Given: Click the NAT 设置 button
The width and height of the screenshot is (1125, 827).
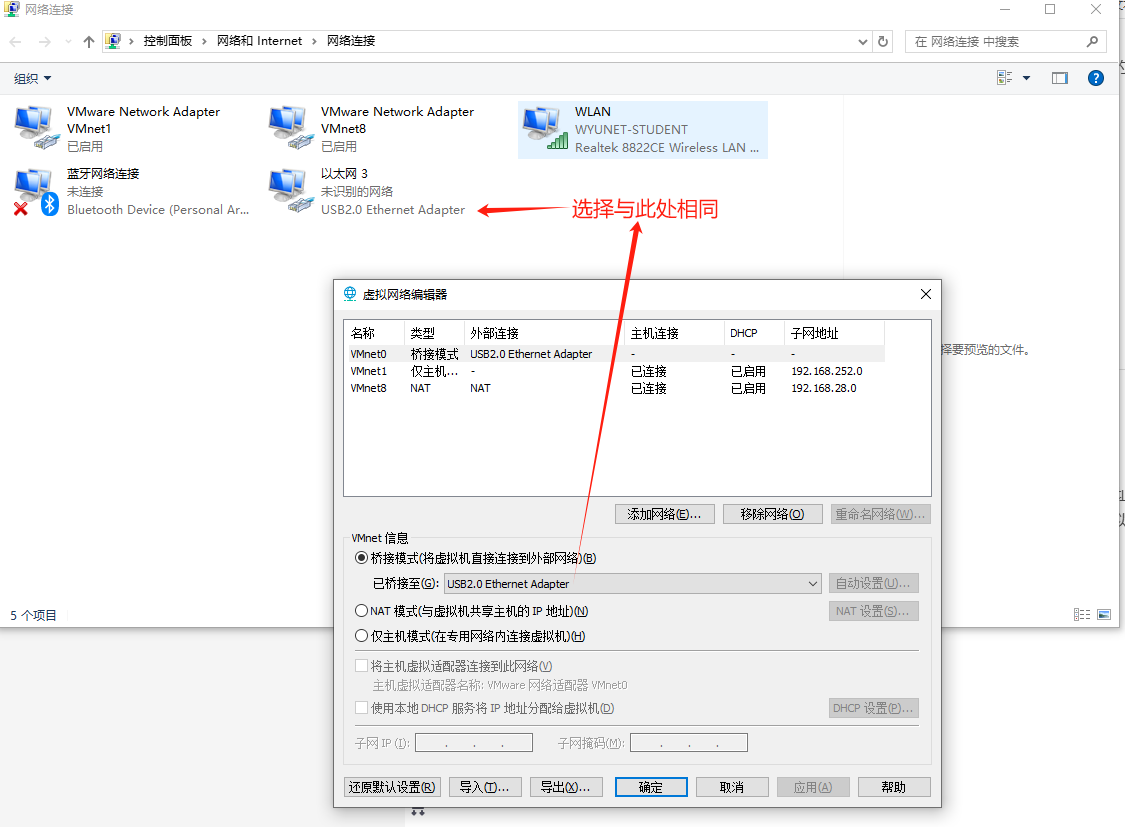Looking at the screenshot, I should coord(873,611).
